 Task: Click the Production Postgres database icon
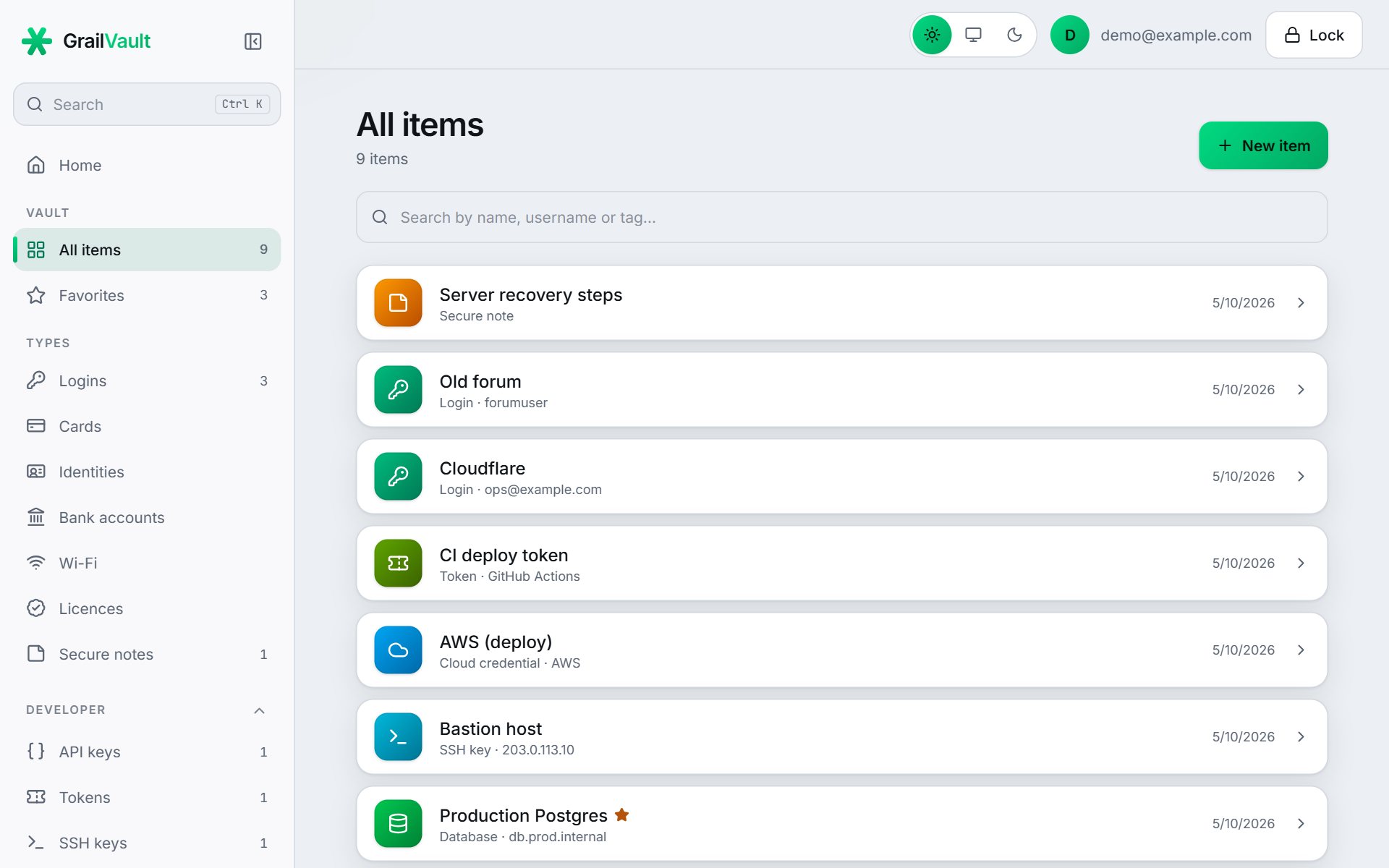(x=398, y=823)
